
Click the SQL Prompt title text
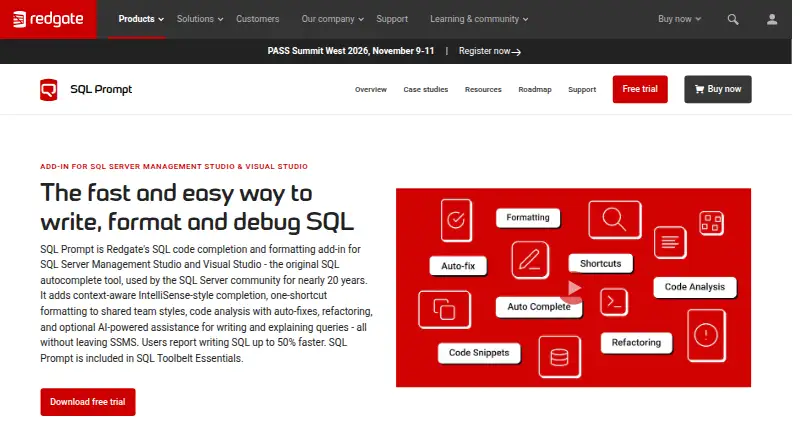[x=101, y=90]
